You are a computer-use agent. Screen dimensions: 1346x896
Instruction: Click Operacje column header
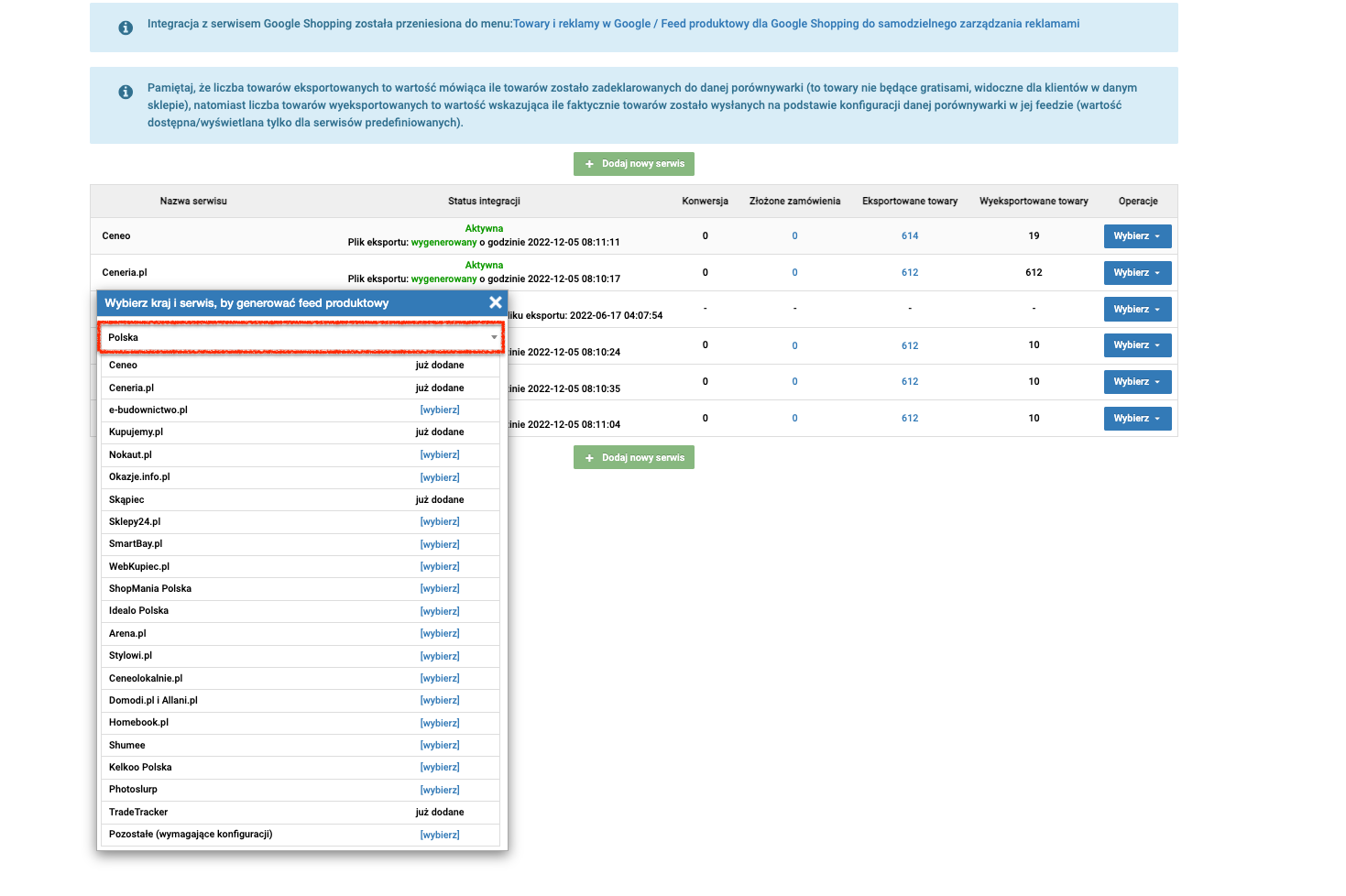(1138, 201)
